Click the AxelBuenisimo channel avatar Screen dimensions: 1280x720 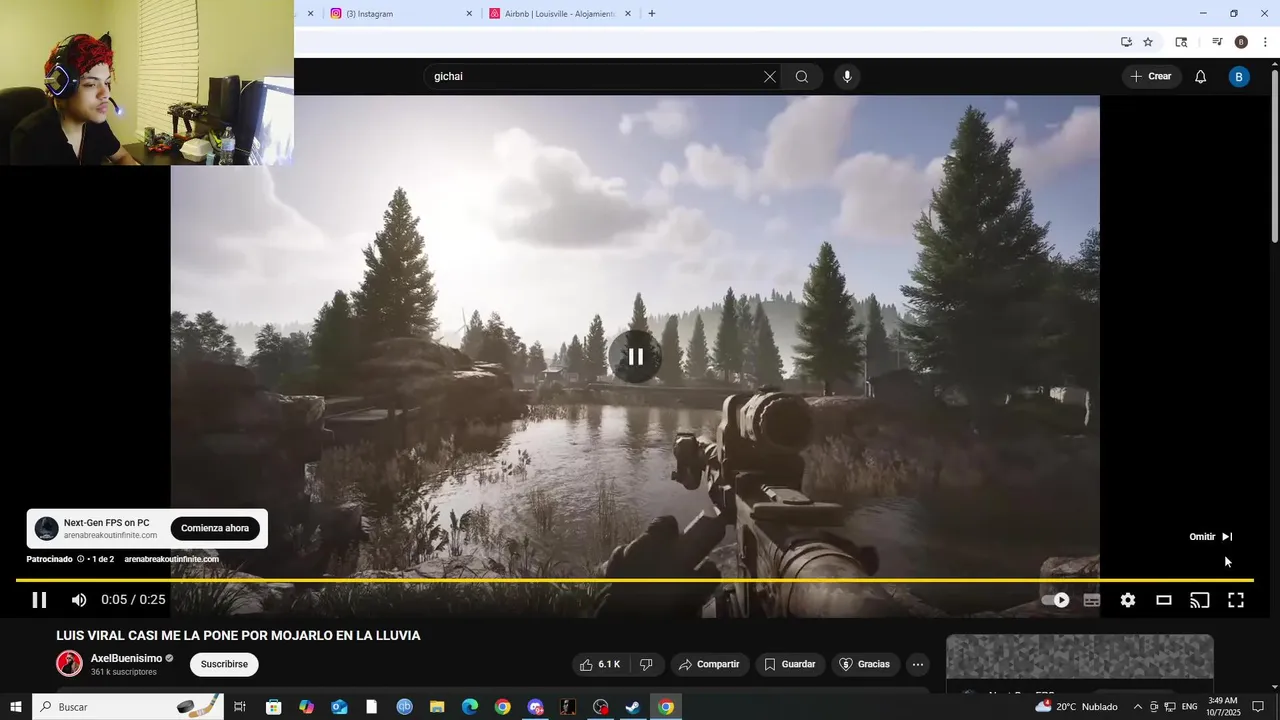pyautogui.click(x=69, y=663)
